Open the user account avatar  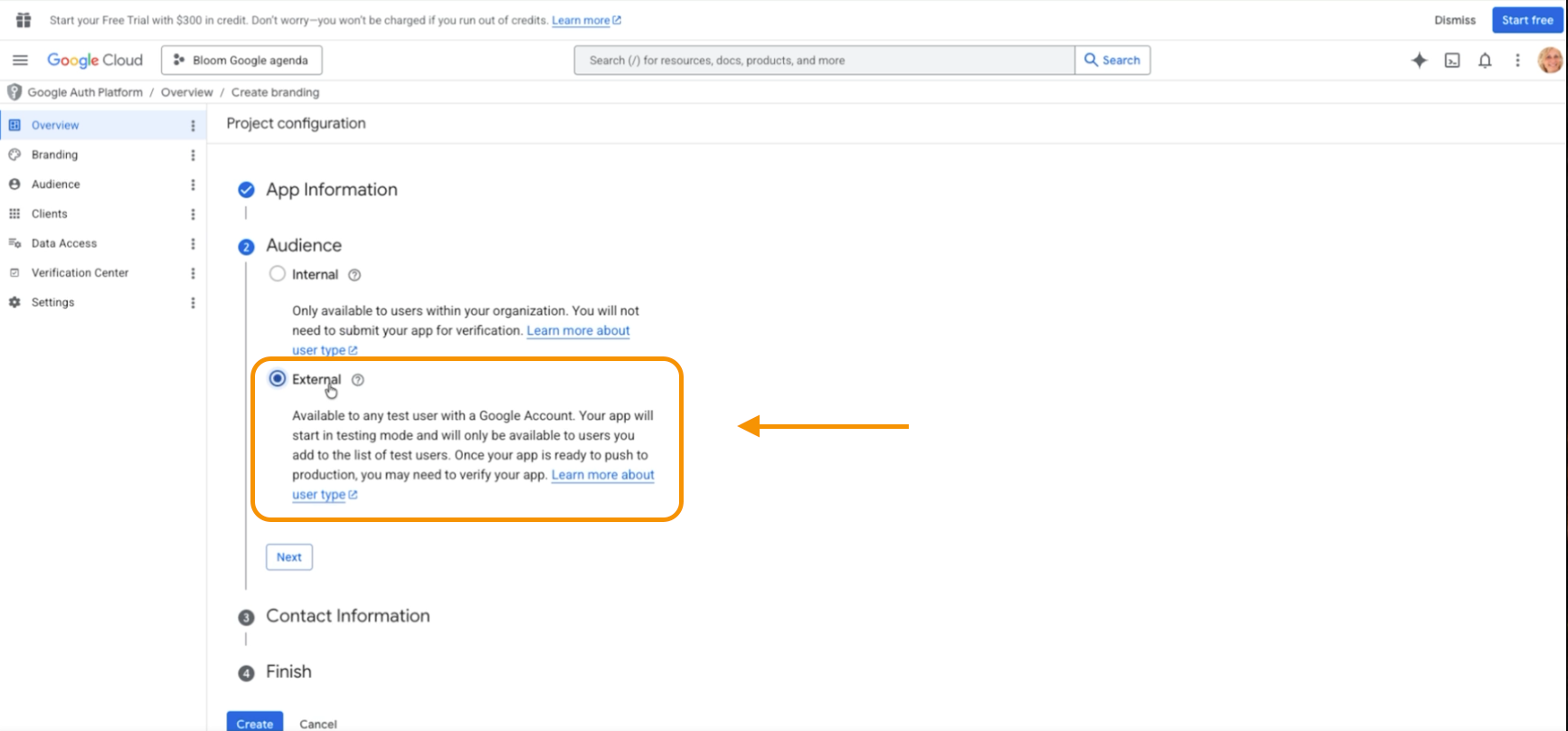pyautogui.click(x=1550, y=61)
